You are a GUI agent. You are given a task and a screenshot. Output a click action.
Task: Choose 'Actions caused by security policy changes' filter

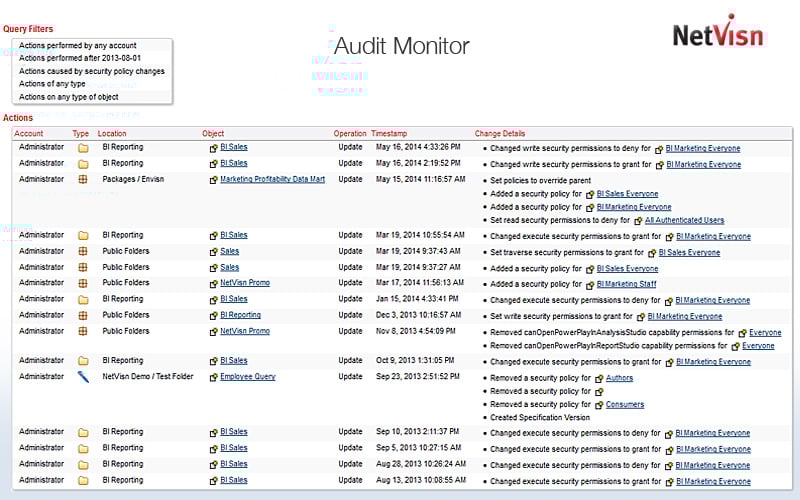pos(92,72)
